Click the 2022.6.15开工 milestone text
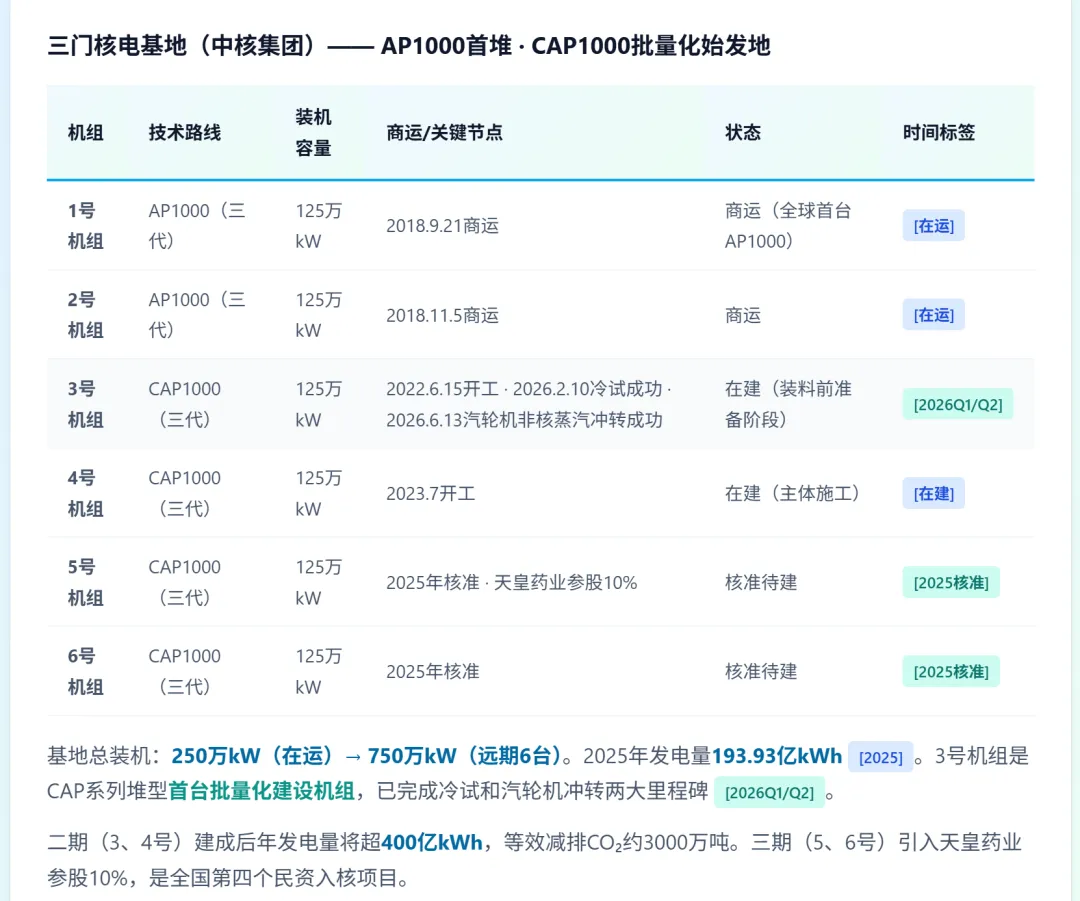Viewport: 1080px width, 901px height. (442, 389)
